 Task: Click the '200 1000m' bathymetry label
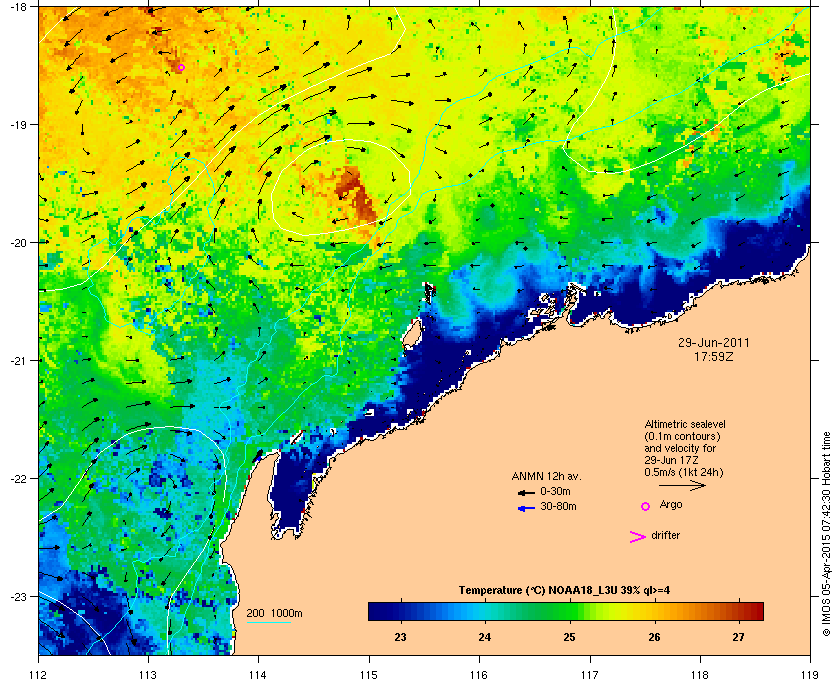point(274,614)
